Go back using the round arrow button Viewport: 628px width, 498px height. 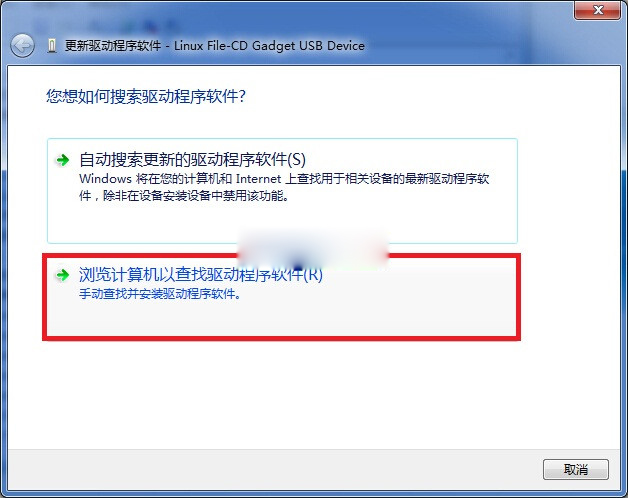coord(22,46)
